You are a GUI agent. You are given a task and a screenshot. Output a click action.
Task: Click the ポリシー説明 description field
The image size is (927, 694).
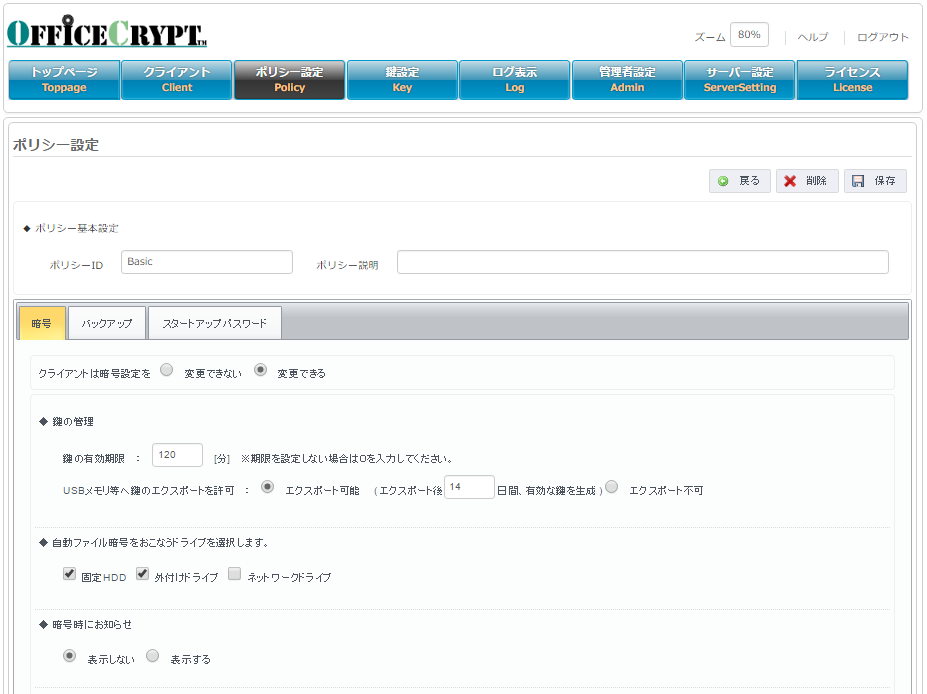click(x=643, y=262)
